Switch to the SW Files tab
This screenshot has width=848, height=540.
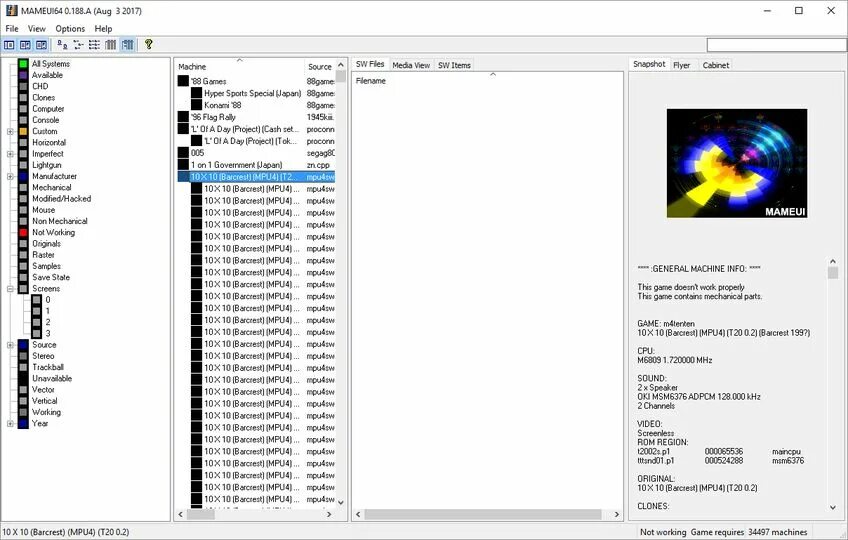pos(370,64)
